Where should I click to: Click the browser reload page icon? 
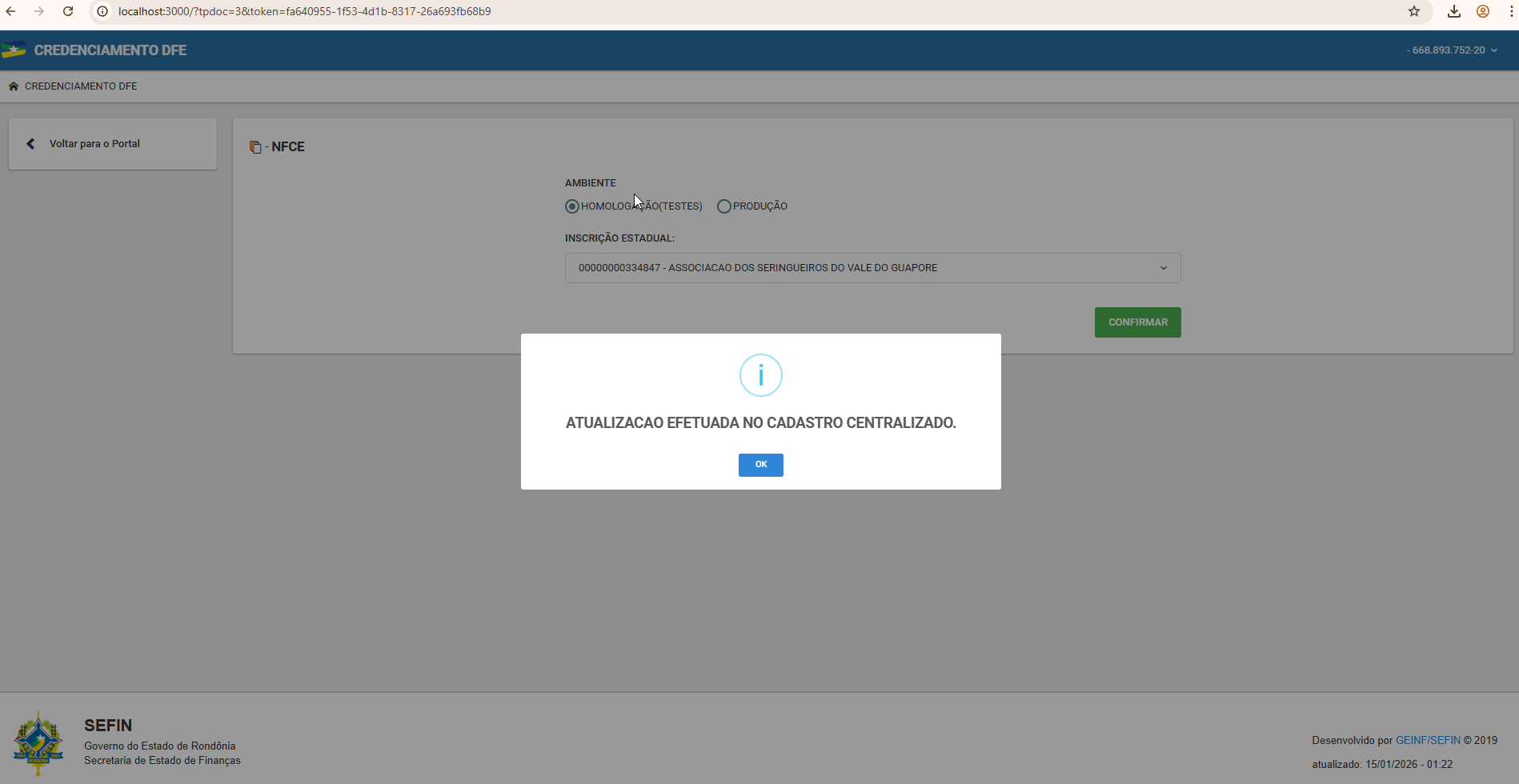pos(68,11)
